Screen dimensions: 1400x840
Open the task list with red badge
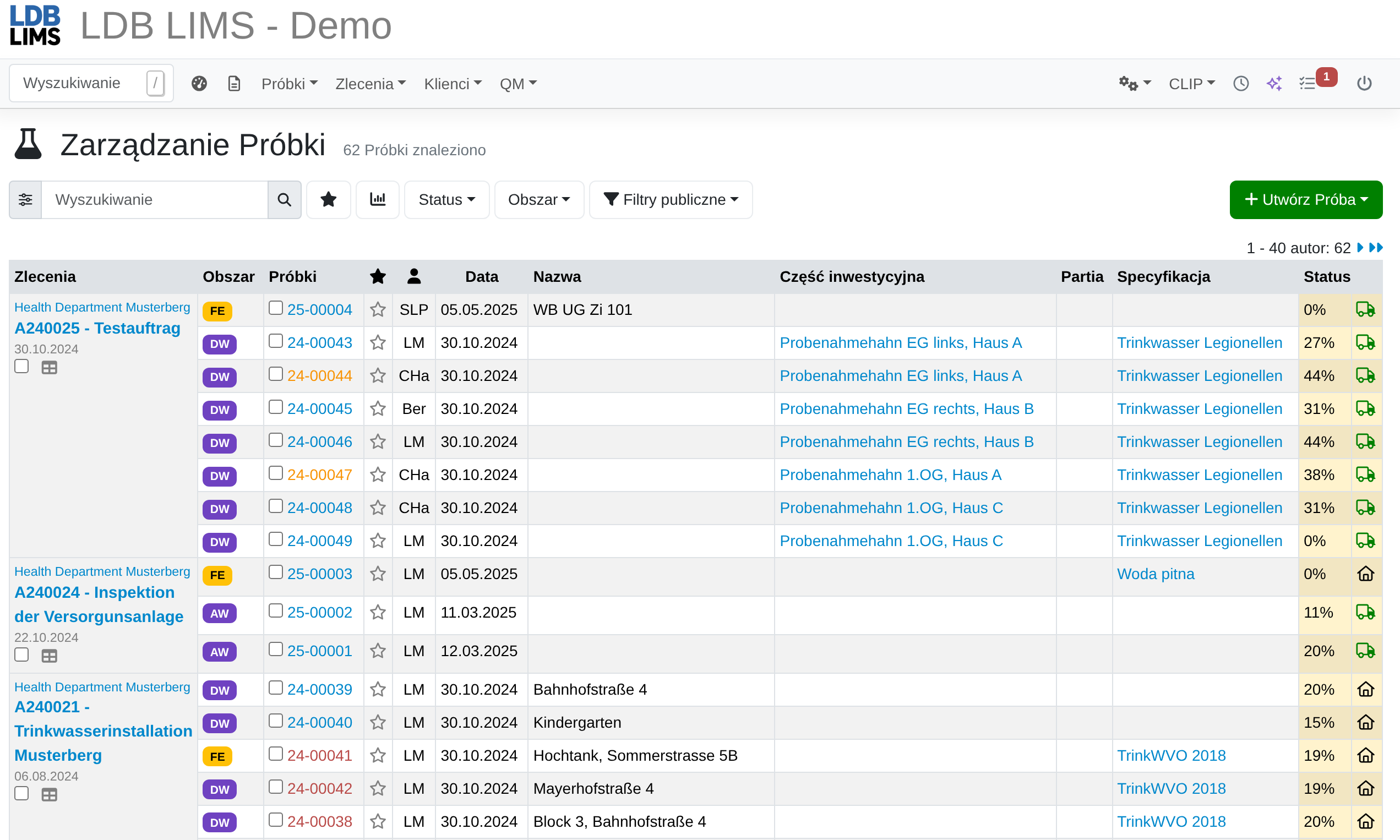tap(1317, 81)
